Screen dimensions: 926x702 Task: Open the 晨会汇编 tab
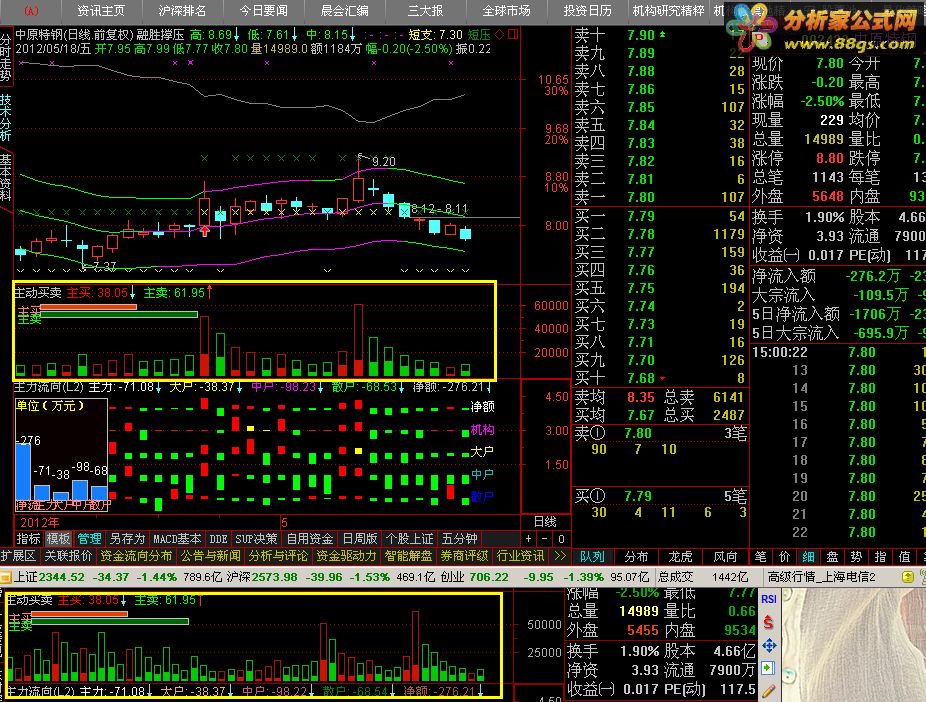click(x=344, y=11)
